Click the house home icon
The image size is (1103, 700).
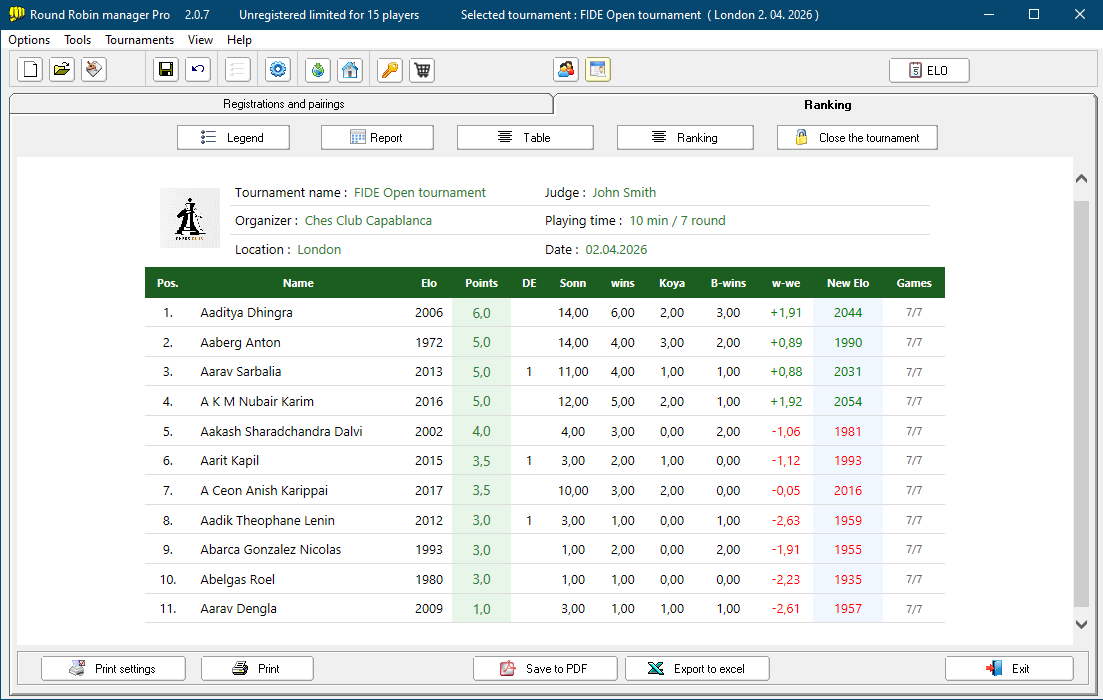350,70
